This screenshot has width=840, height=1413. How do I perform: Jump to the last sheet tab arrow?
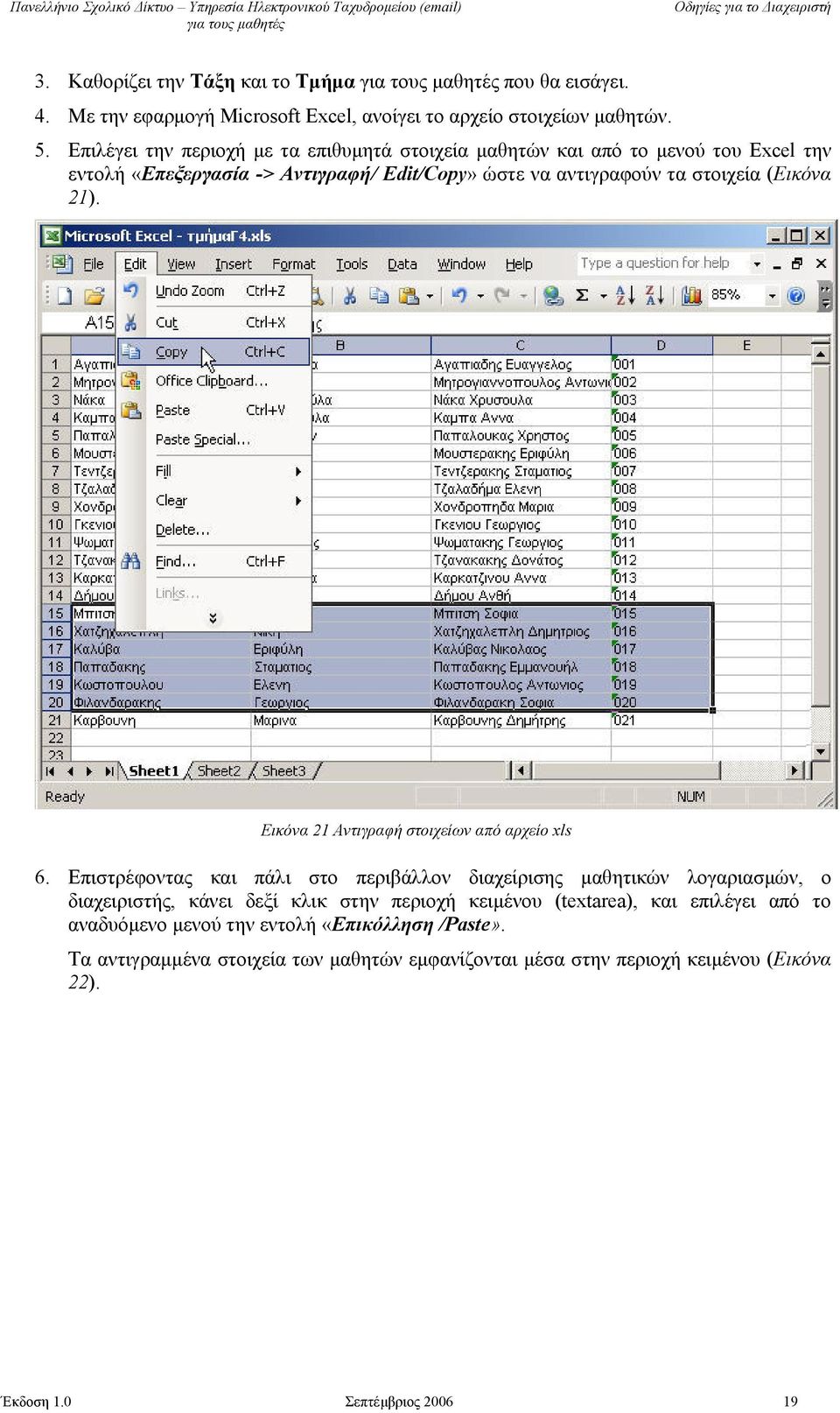click(109, 771)
